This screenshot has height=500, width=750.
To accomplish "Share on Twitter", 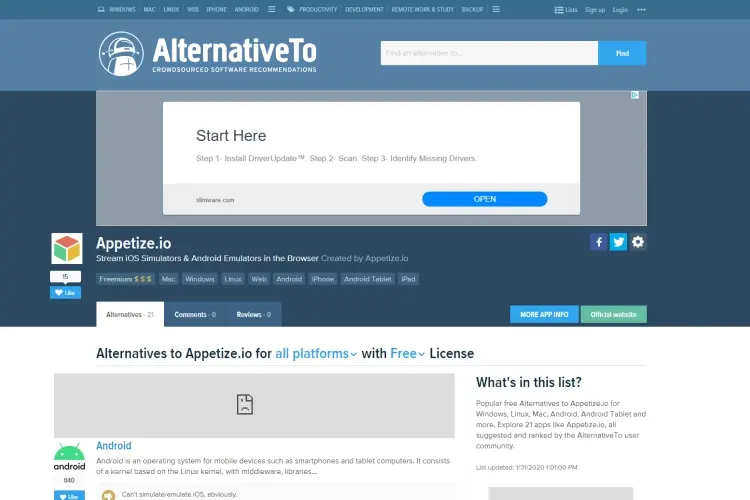I will pos(618,242).
